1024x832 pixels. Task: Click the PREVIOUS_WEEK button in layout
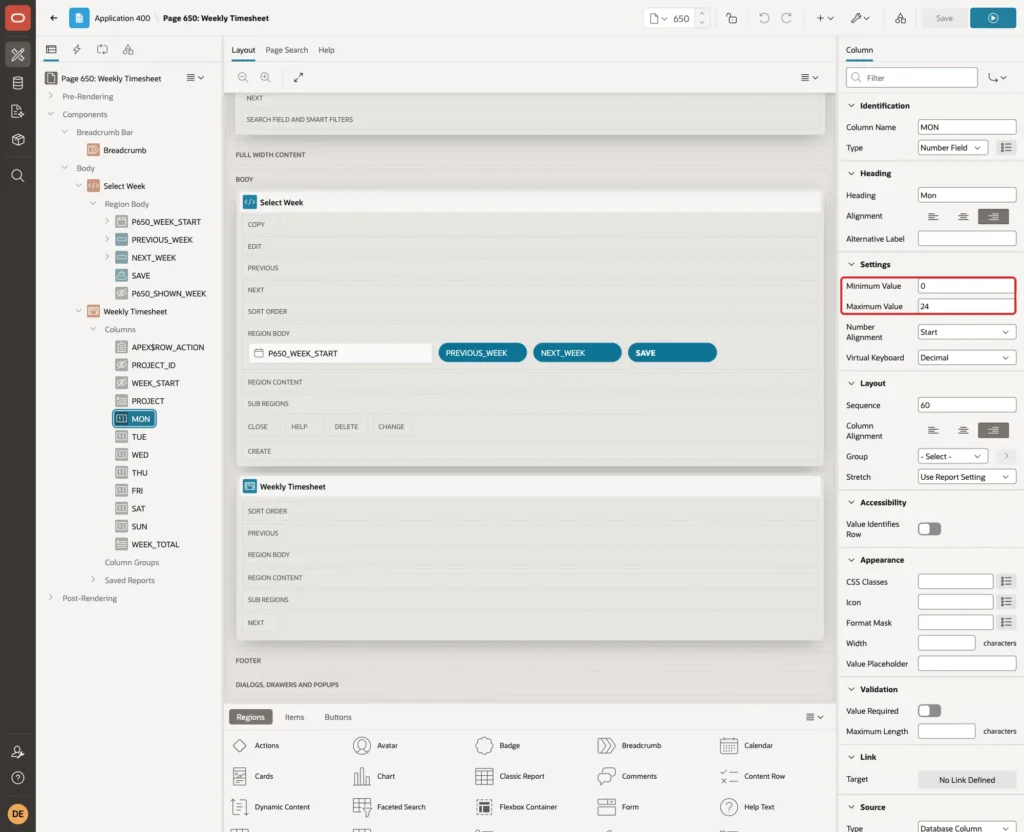pos(482,353)
